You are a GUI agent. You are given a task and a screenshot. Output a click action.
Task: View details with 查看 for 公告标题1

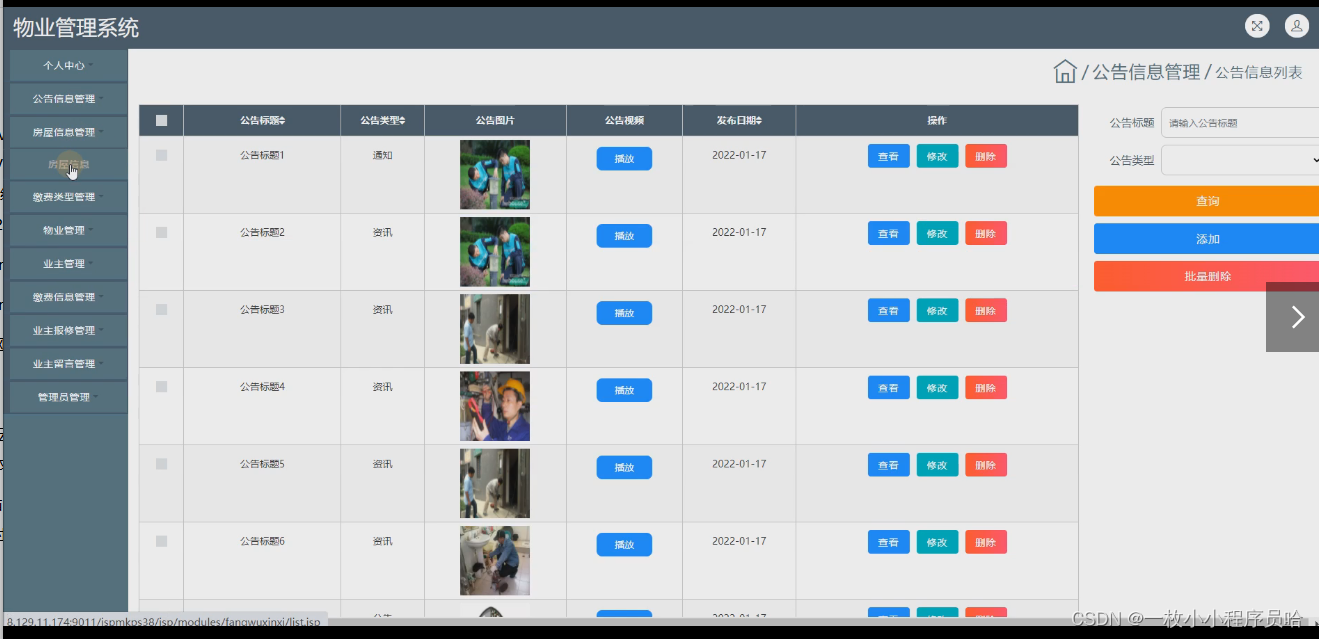[x=888, y=156]
